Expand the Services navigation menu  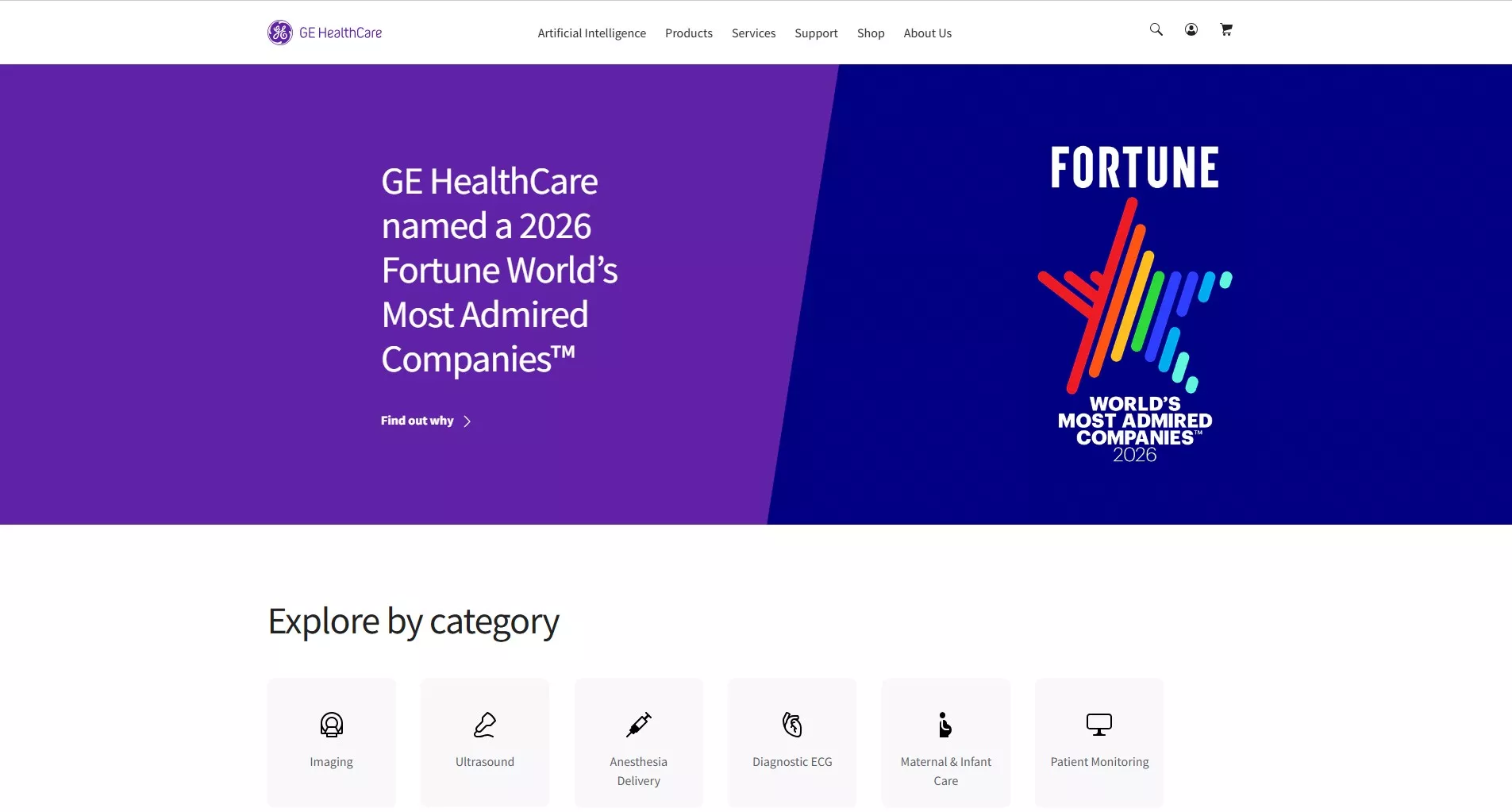(x=752, y=33)
